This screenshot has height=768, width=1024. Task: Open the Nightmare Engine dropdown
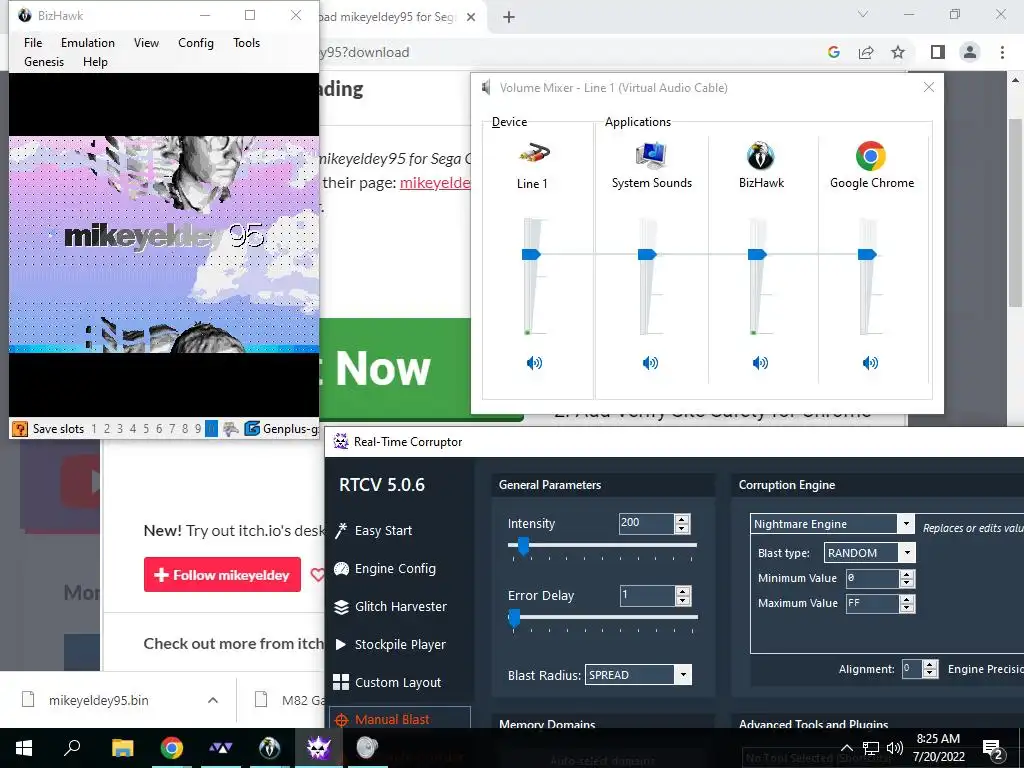(x=905, y=524)
